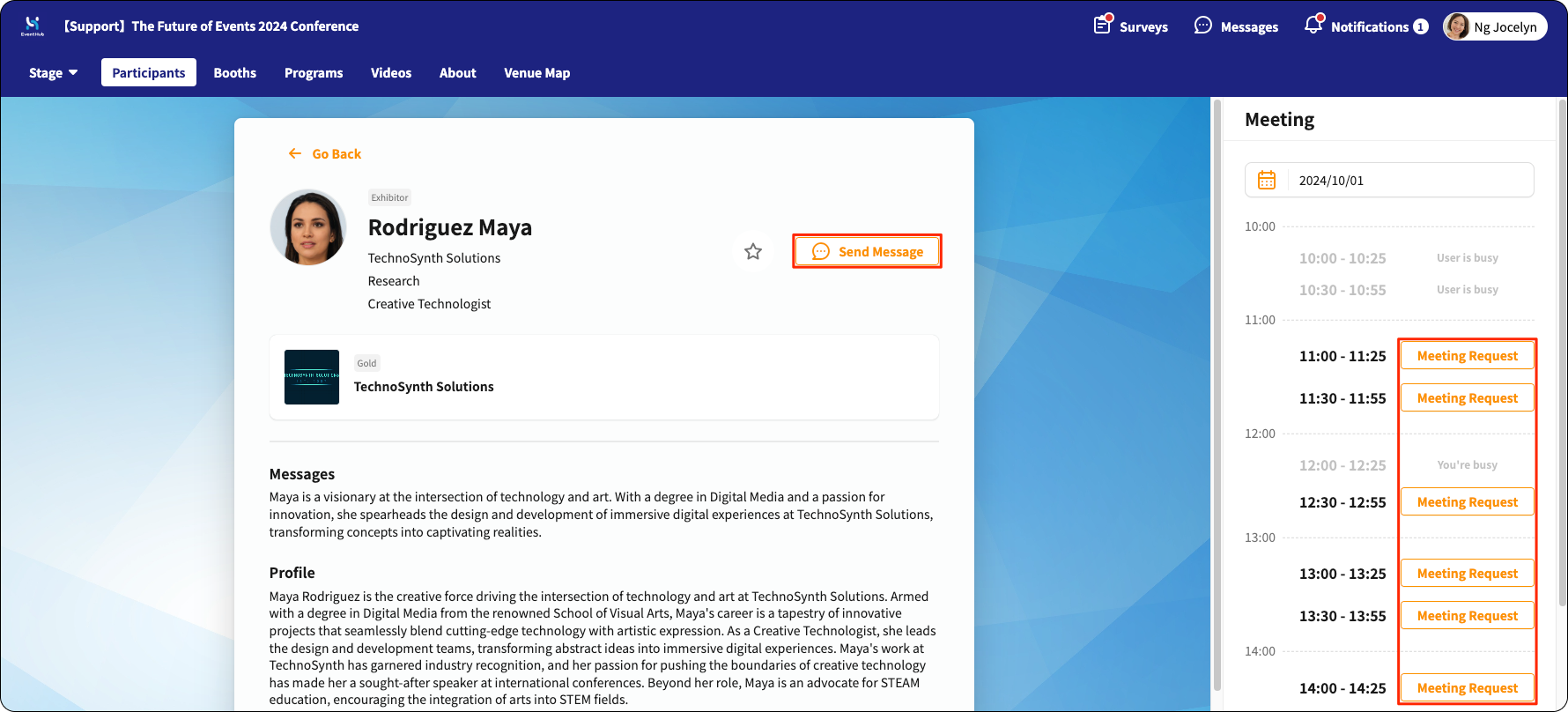Click the Go Back arrow icon

tap(295, 153)
